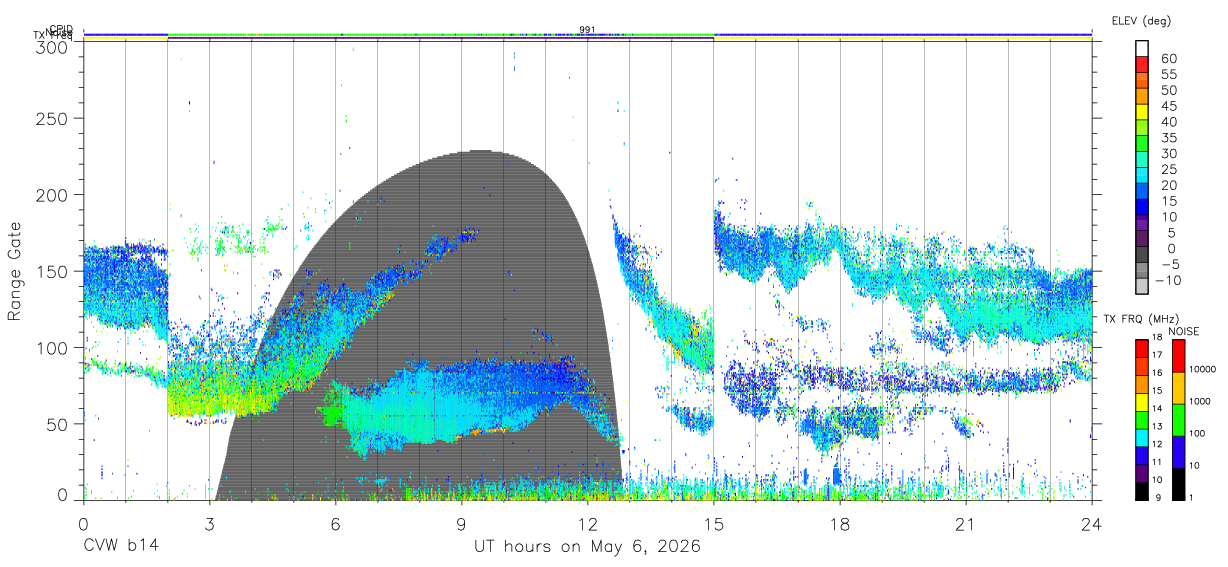Click the "NOISE" legend title
The width and height of the screenshot is (1228, 567).
point(1183,331)
